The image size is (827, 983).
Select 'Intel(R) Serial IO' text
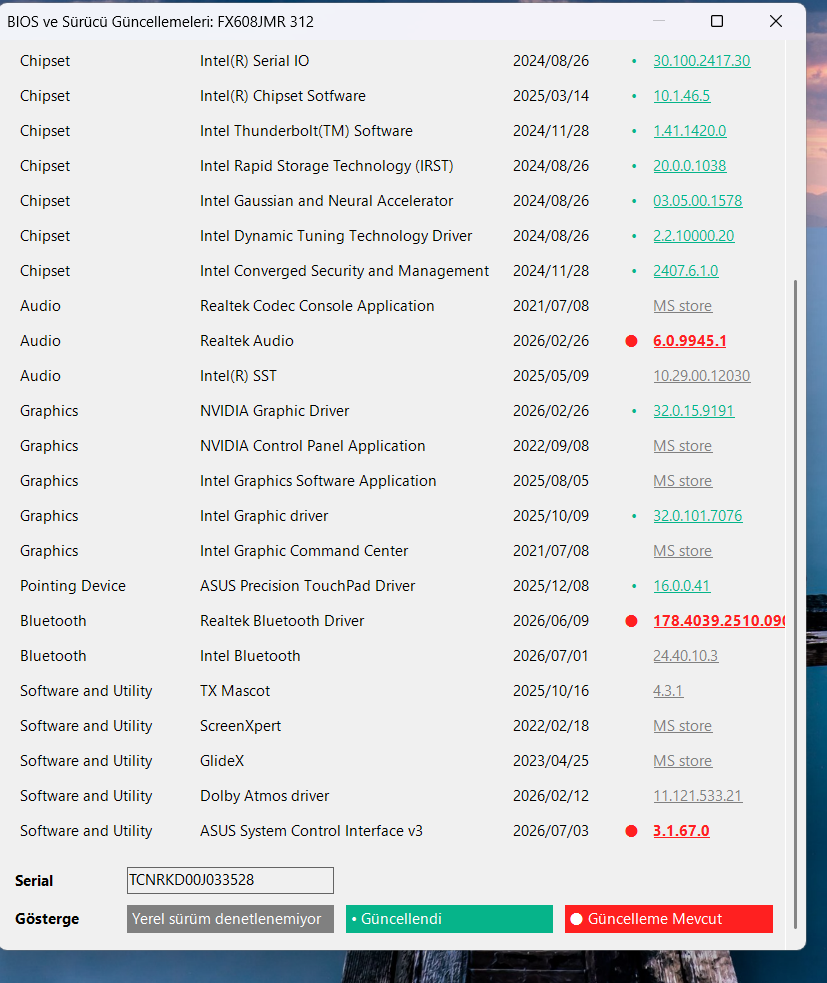pos(255,61)
